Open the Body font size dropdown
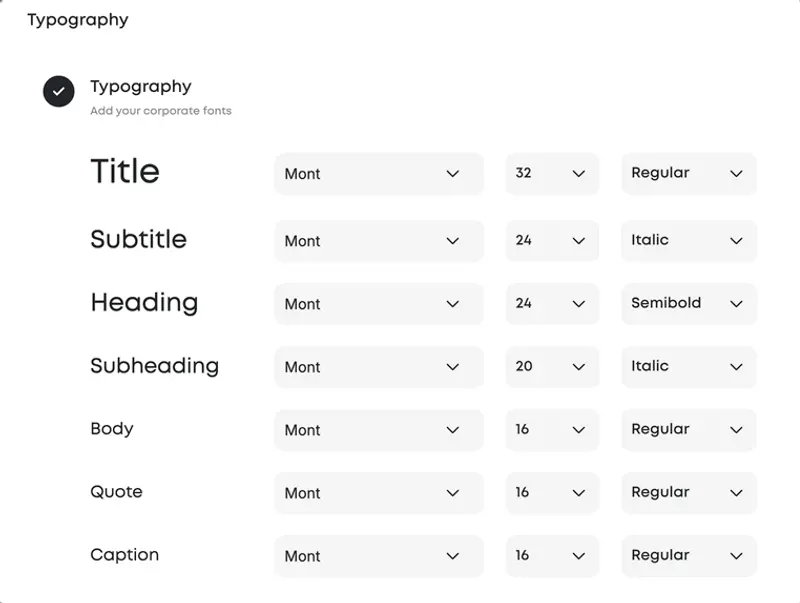Image resolution: width=800 pixels, height=603 pixels. [552, 430]
